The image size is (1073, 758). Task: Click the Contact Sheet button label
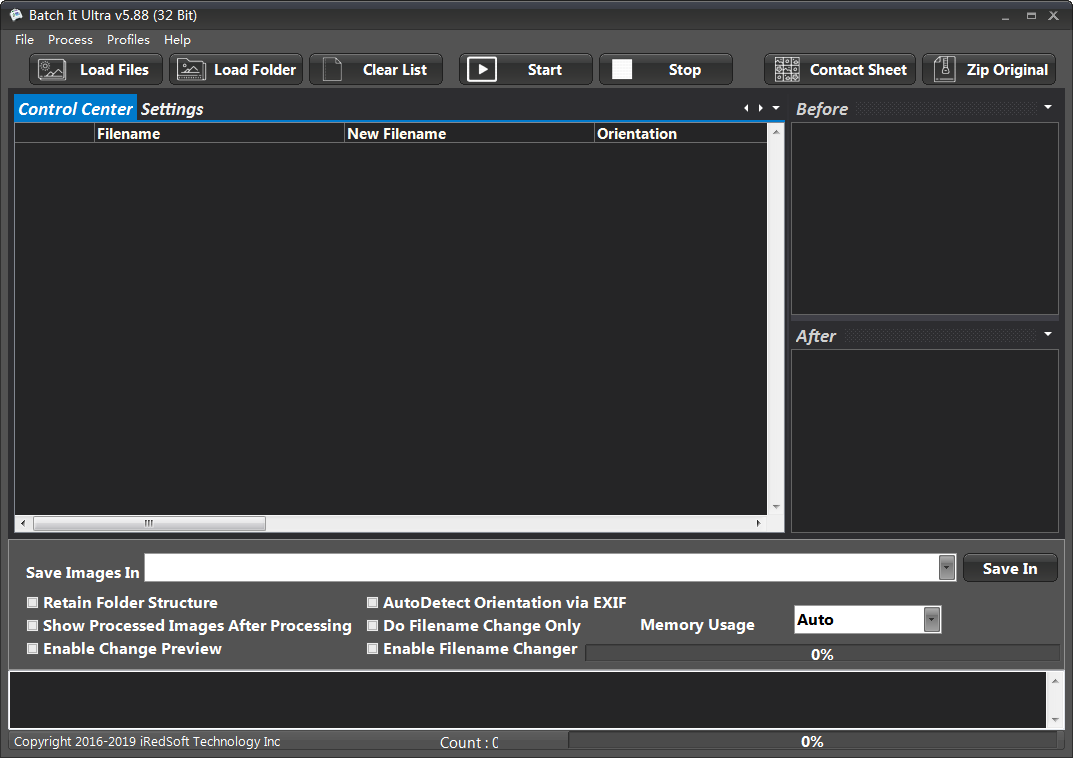(858, 70)
